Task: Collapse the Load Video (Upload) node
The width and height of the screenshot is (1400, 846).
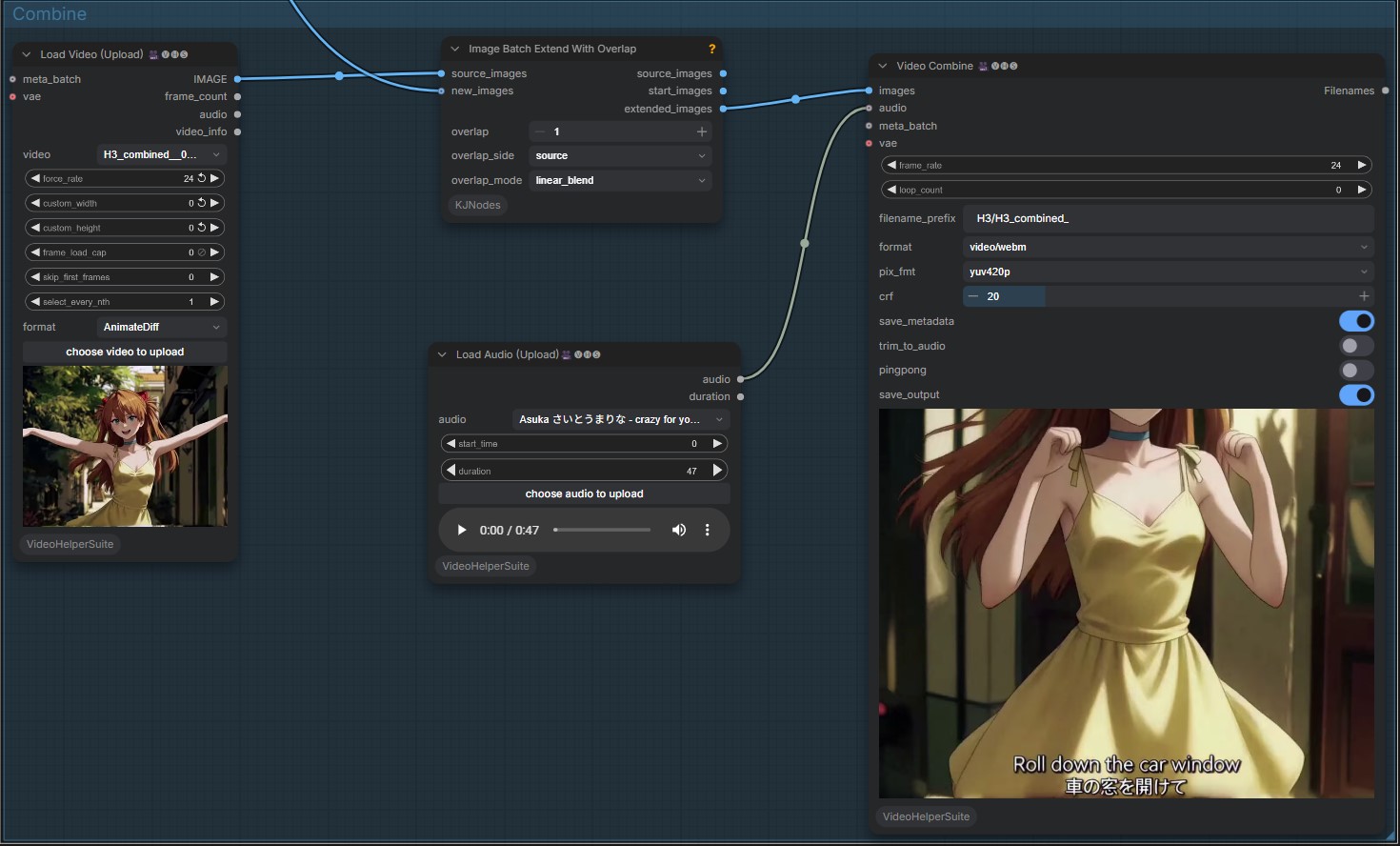Action: pyautogui.click(x=27, y=54)
